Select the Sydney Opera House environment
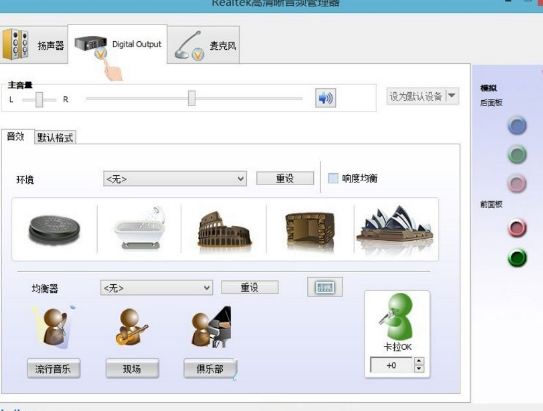543x411 pixels. coord(395,224)
